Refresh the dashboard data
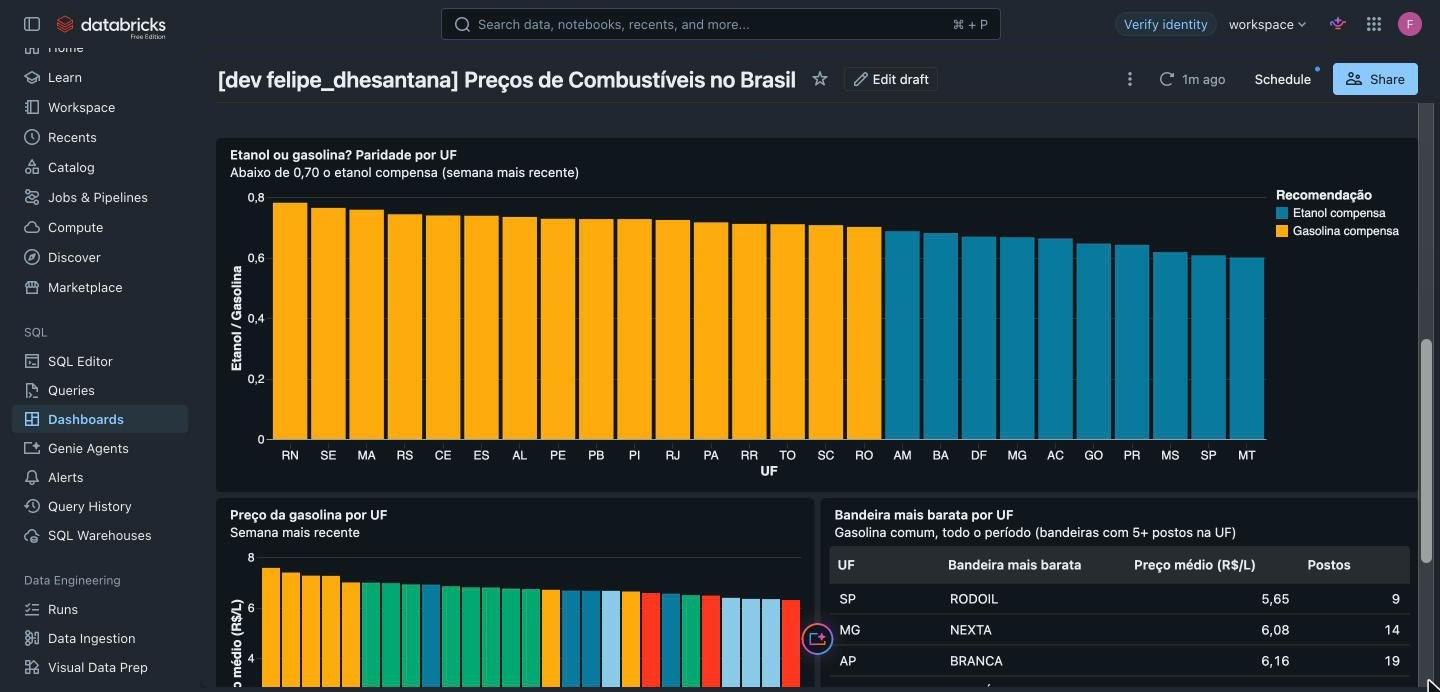 (1166, 79)
